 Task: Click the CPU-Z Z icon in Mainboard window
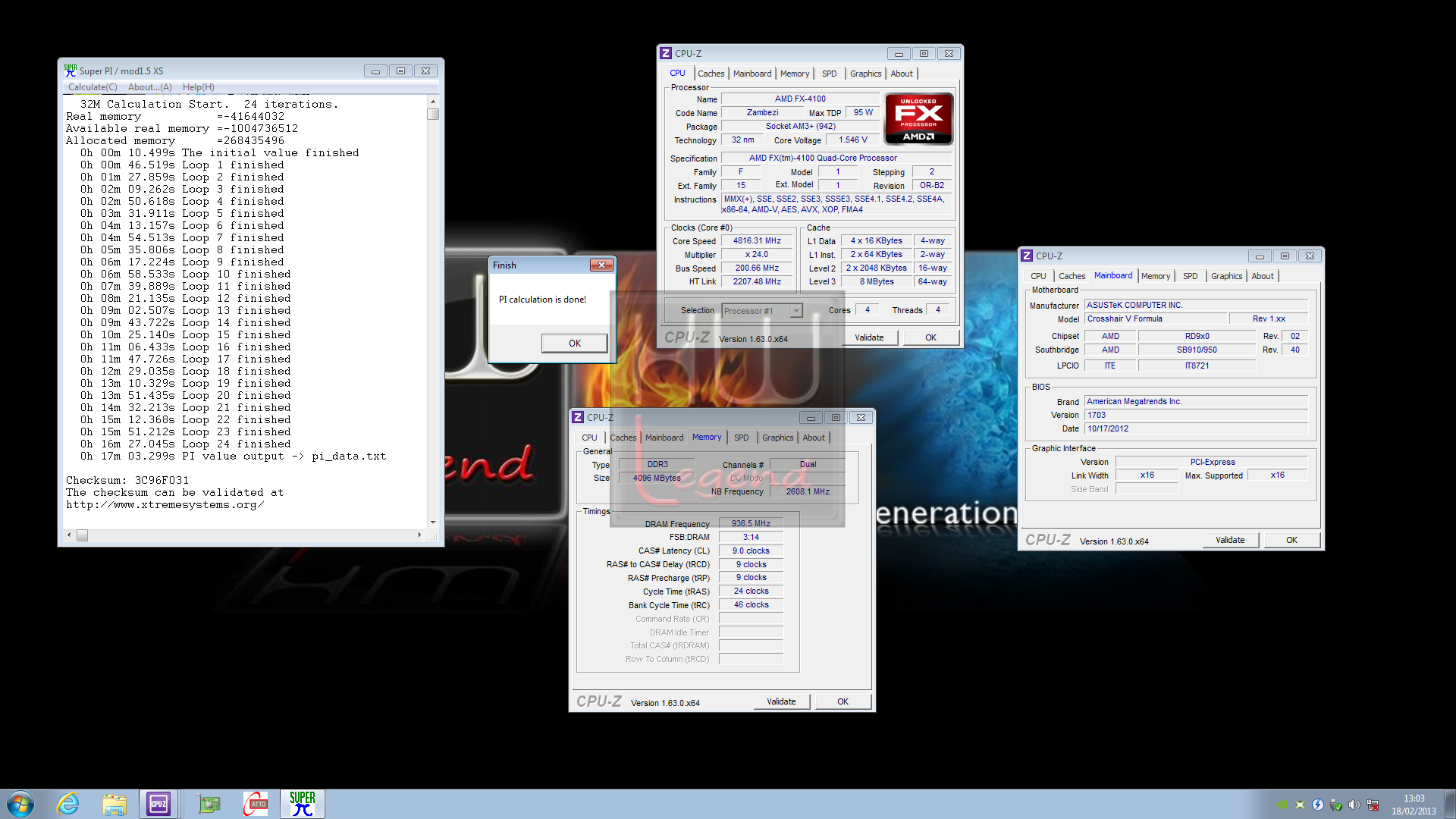click(x=1027, y=256)
